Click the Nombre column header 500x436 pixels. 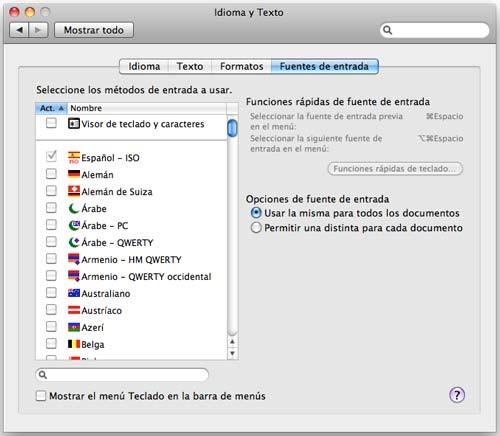147,108
